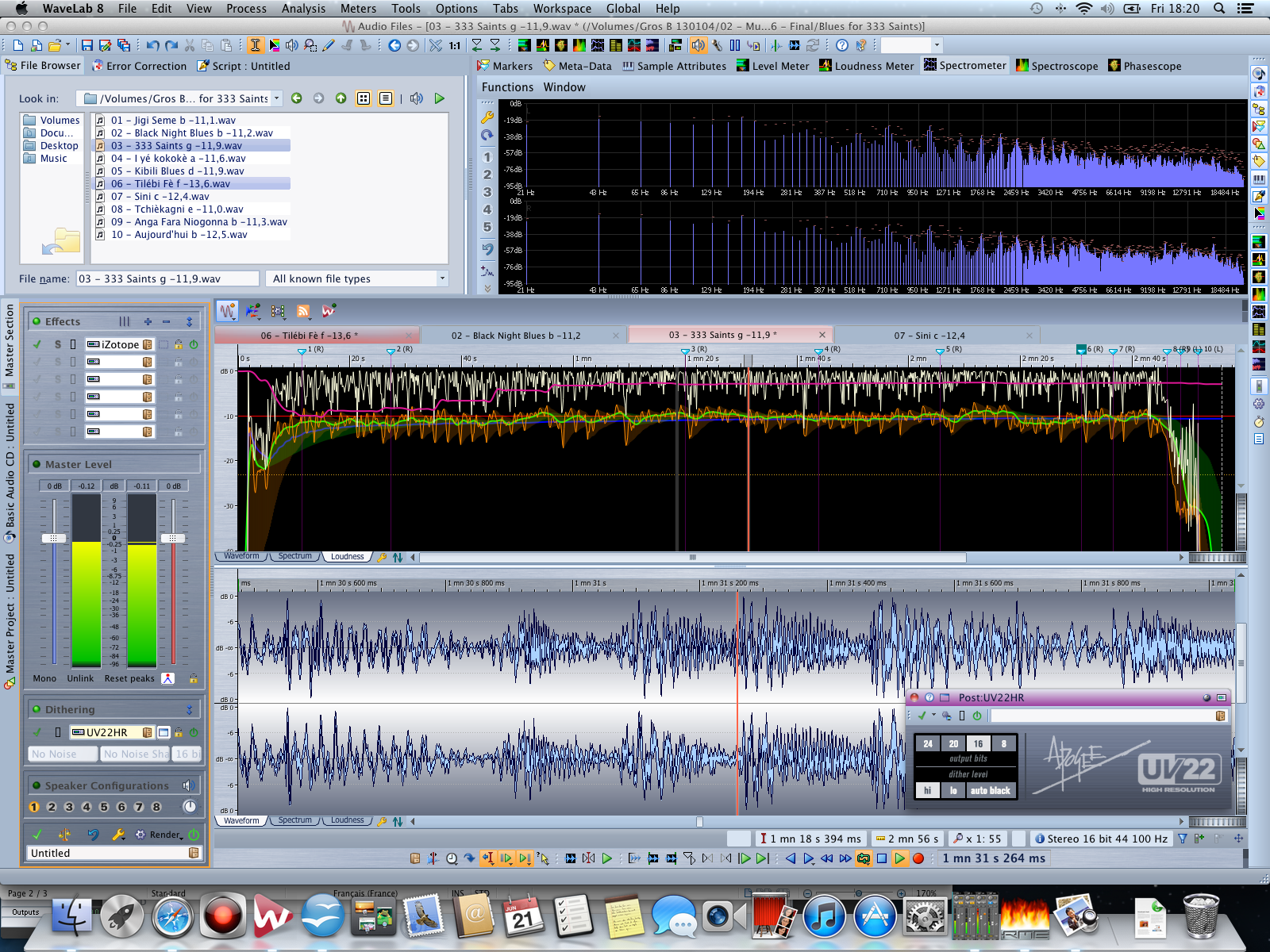Click the Unlink faders button
The image size is (1270, 952).
[x=80, y=678]
